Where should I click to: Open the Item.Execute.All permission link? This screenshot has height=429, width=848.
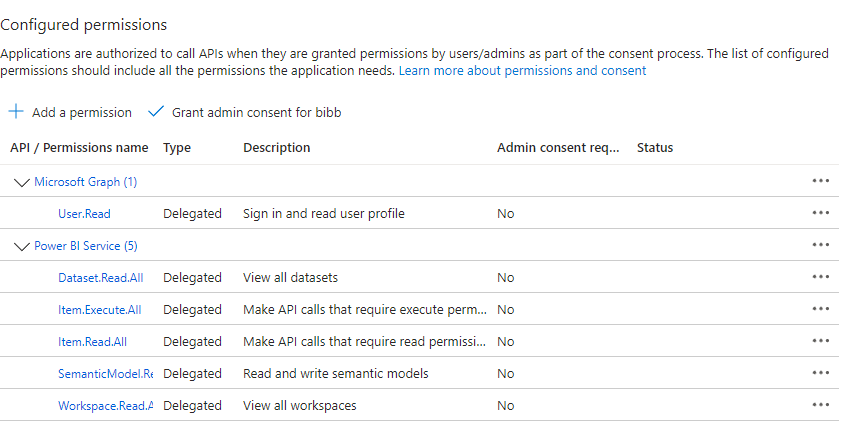click(100, 309)
